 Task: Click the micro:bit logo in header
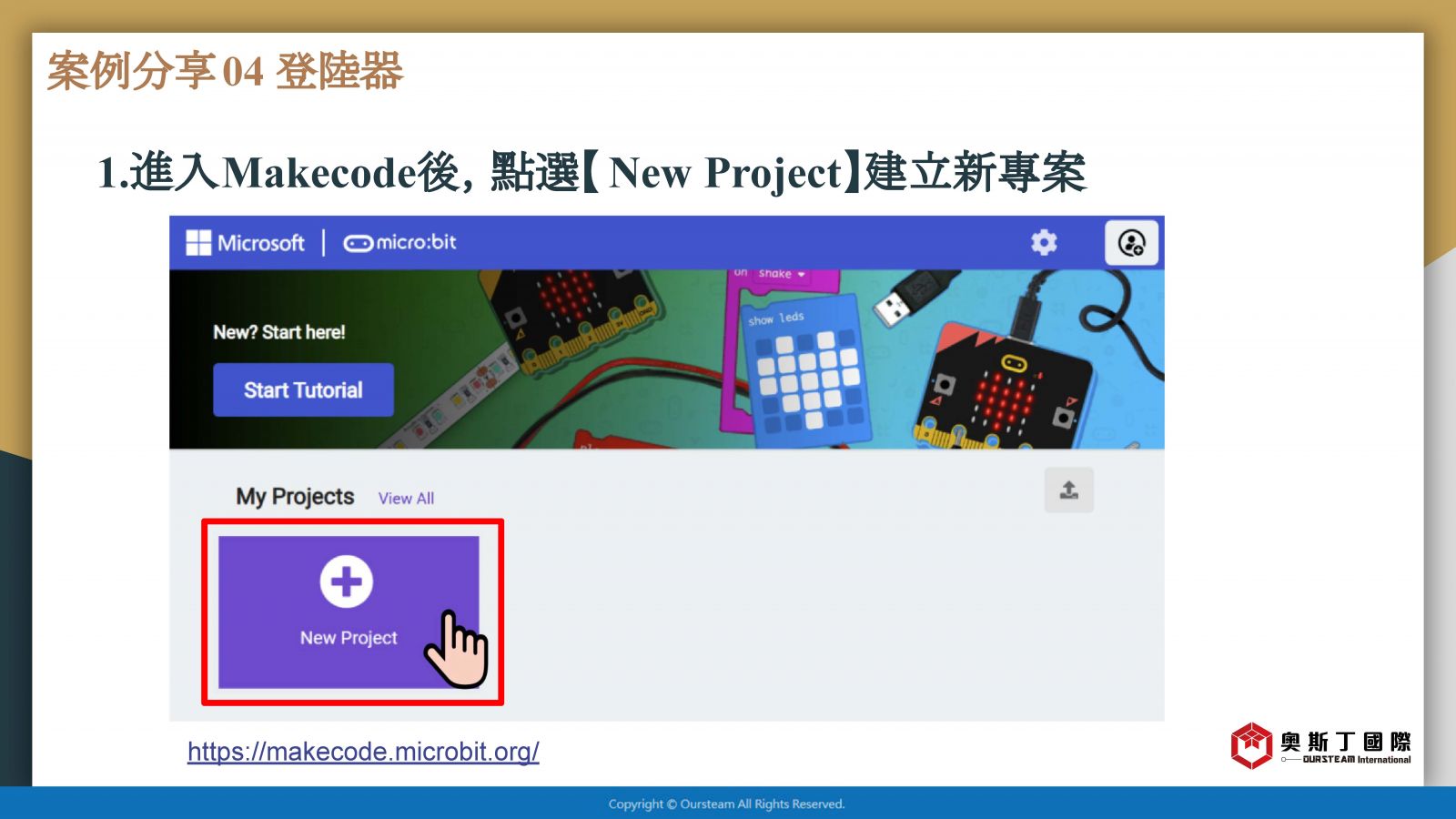click(399, 243)
